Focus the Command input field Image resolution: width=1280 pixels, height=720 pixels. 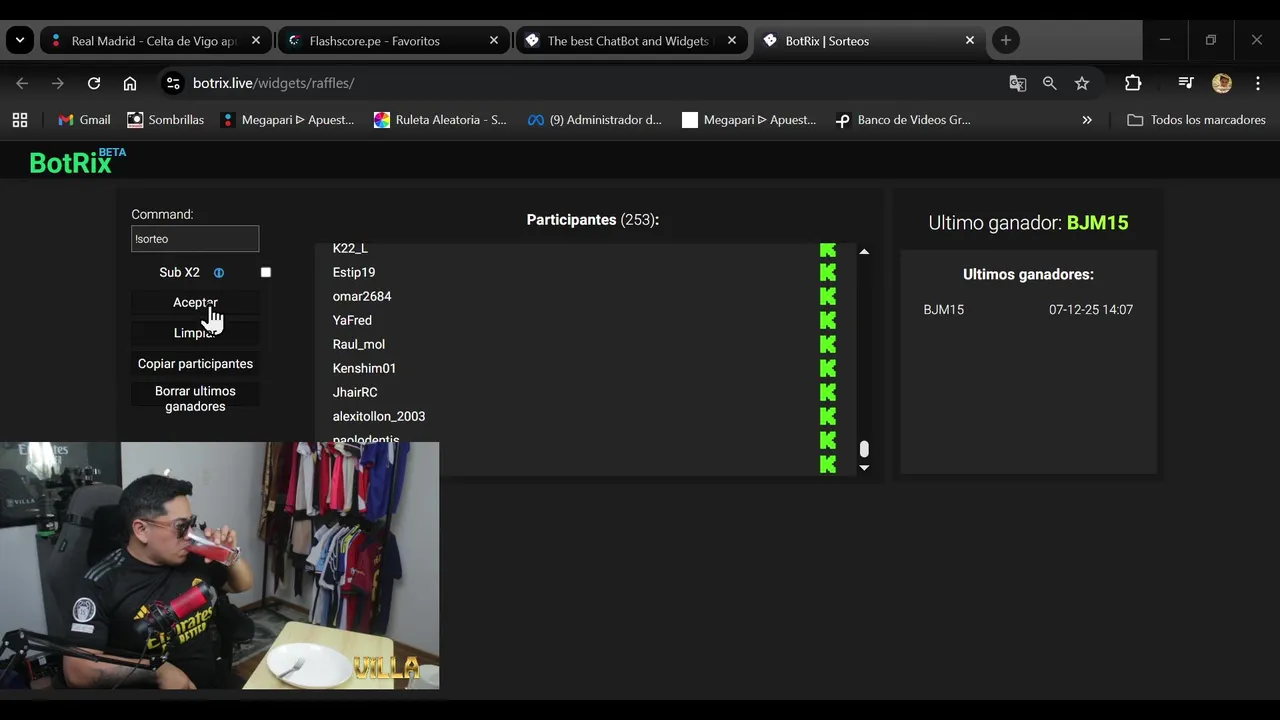point(195,239)
